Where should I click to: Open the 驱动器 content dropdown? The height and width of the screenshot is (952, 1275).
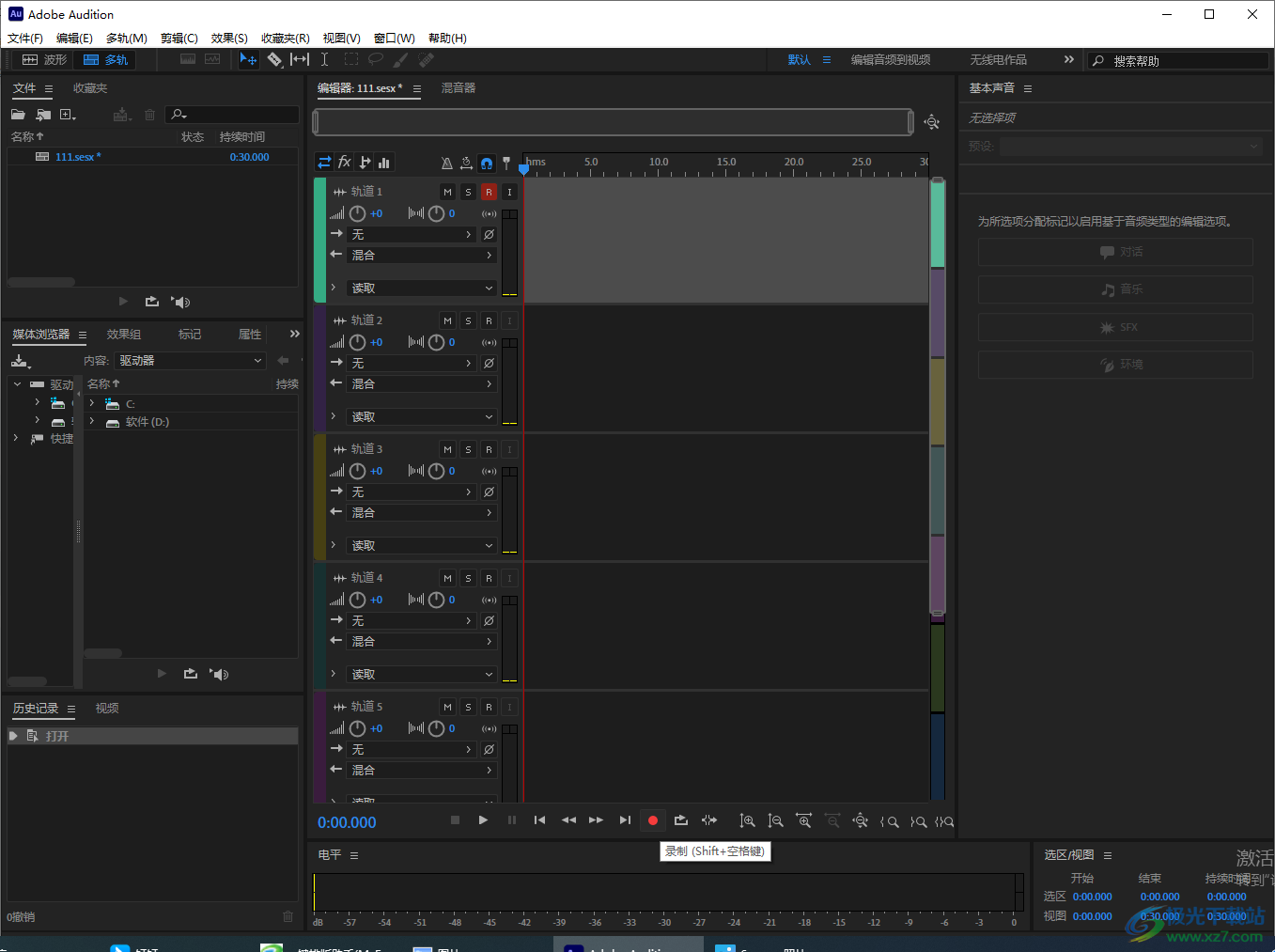point(191,361)
